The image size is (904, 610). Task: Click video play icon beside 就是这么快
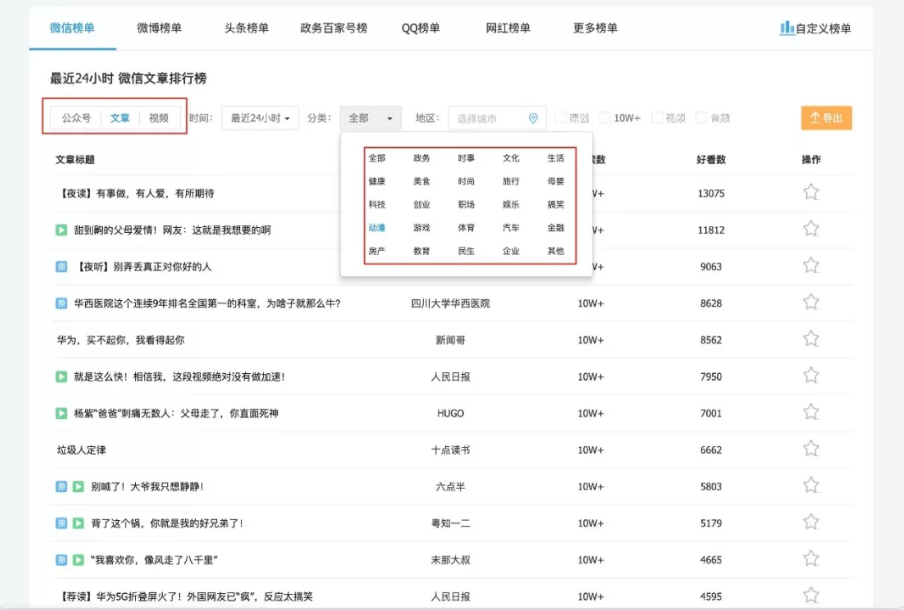pos(61,376)
